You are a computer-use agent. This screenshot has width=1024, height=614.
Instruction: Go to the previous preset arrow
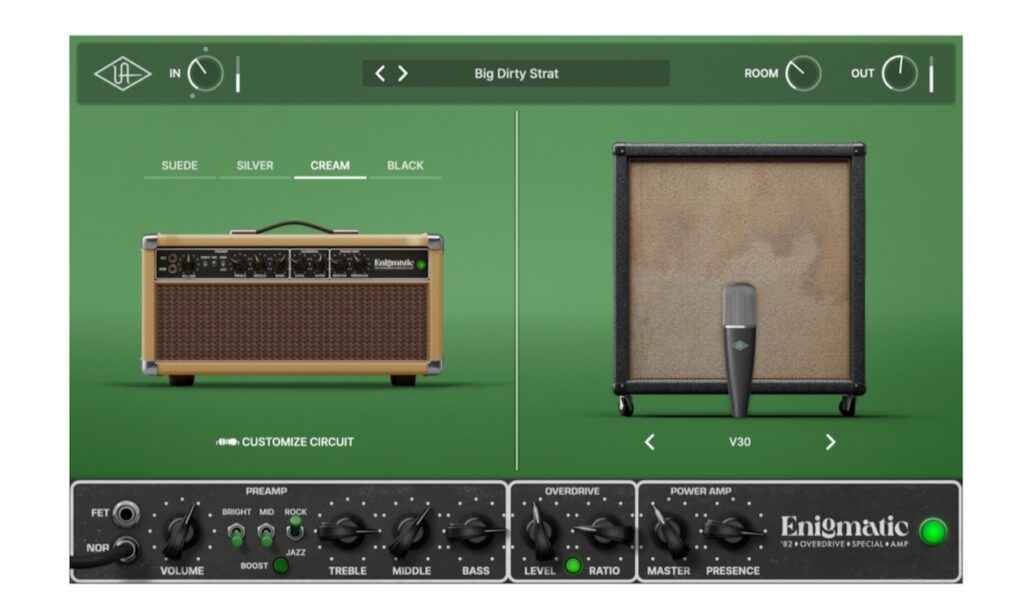pos(380,73)
